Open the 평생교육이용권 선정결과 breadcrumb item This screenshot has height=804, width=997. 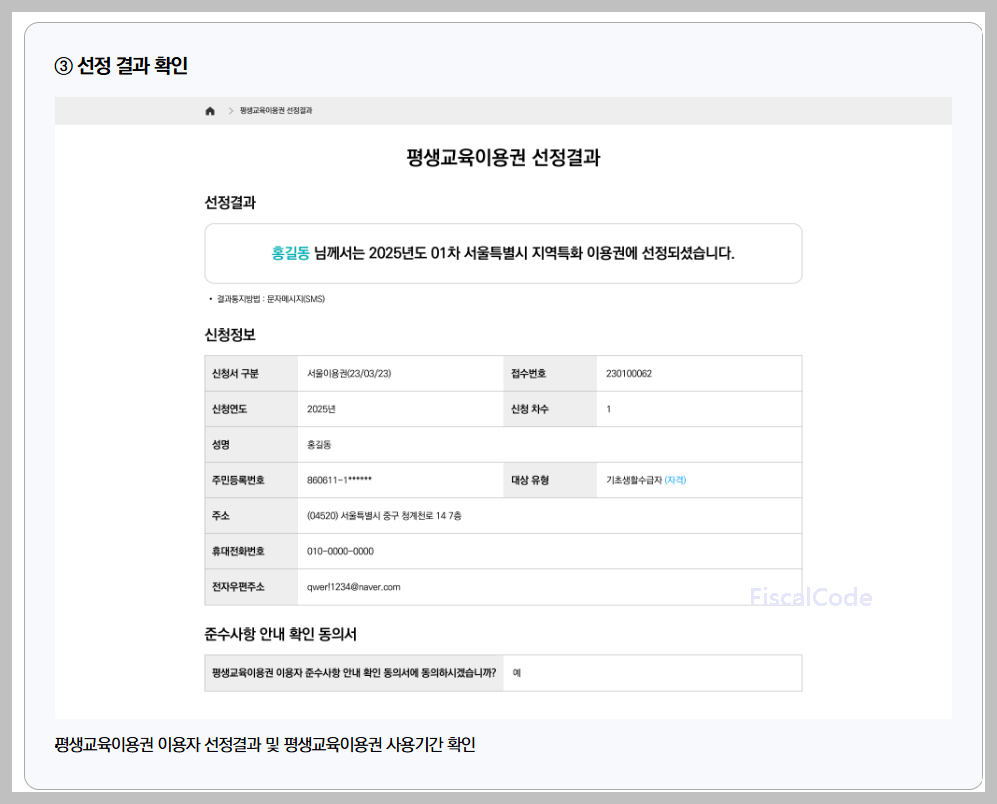tap(276, 111)
